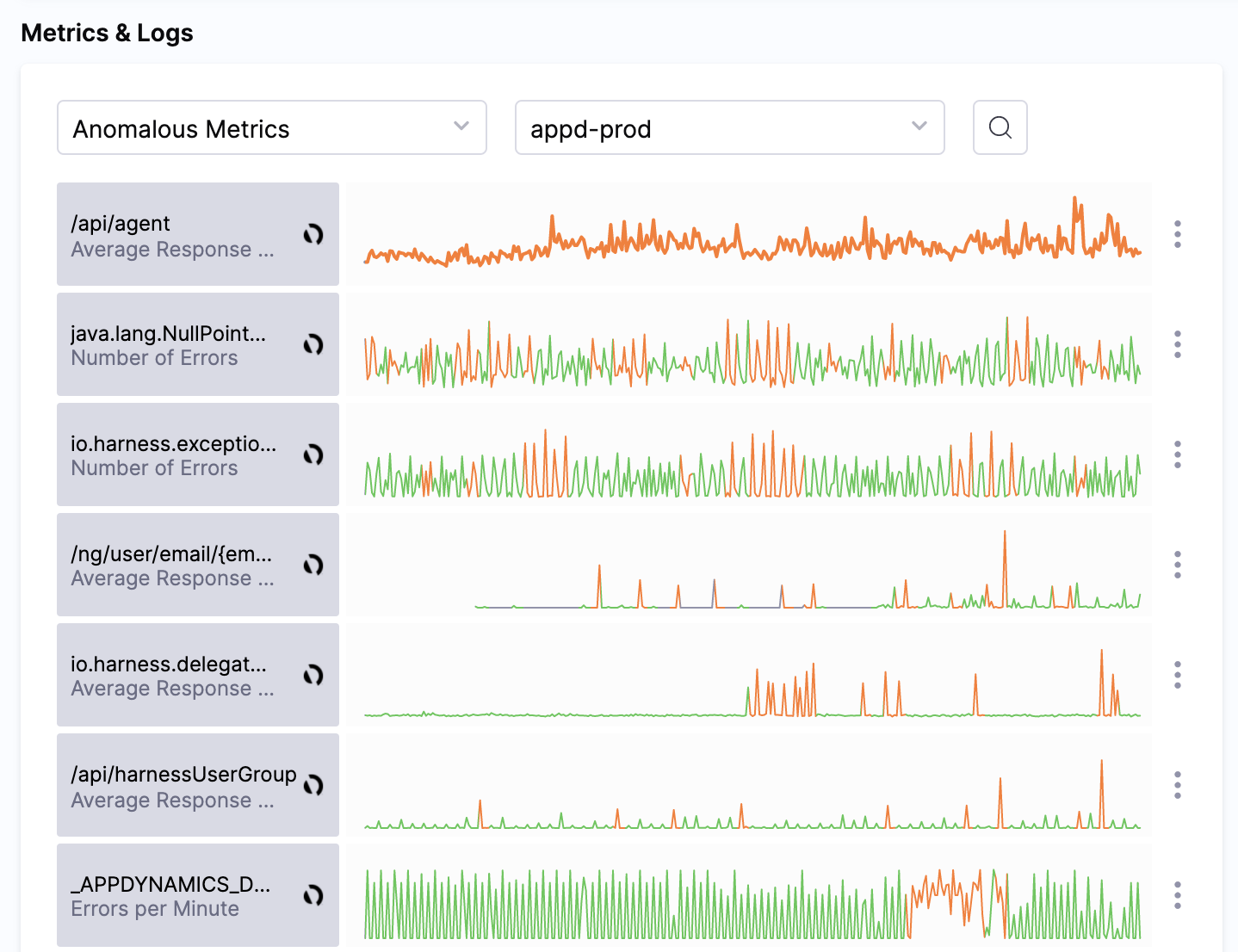Select the io.harness.delegat... metric card

198,675
